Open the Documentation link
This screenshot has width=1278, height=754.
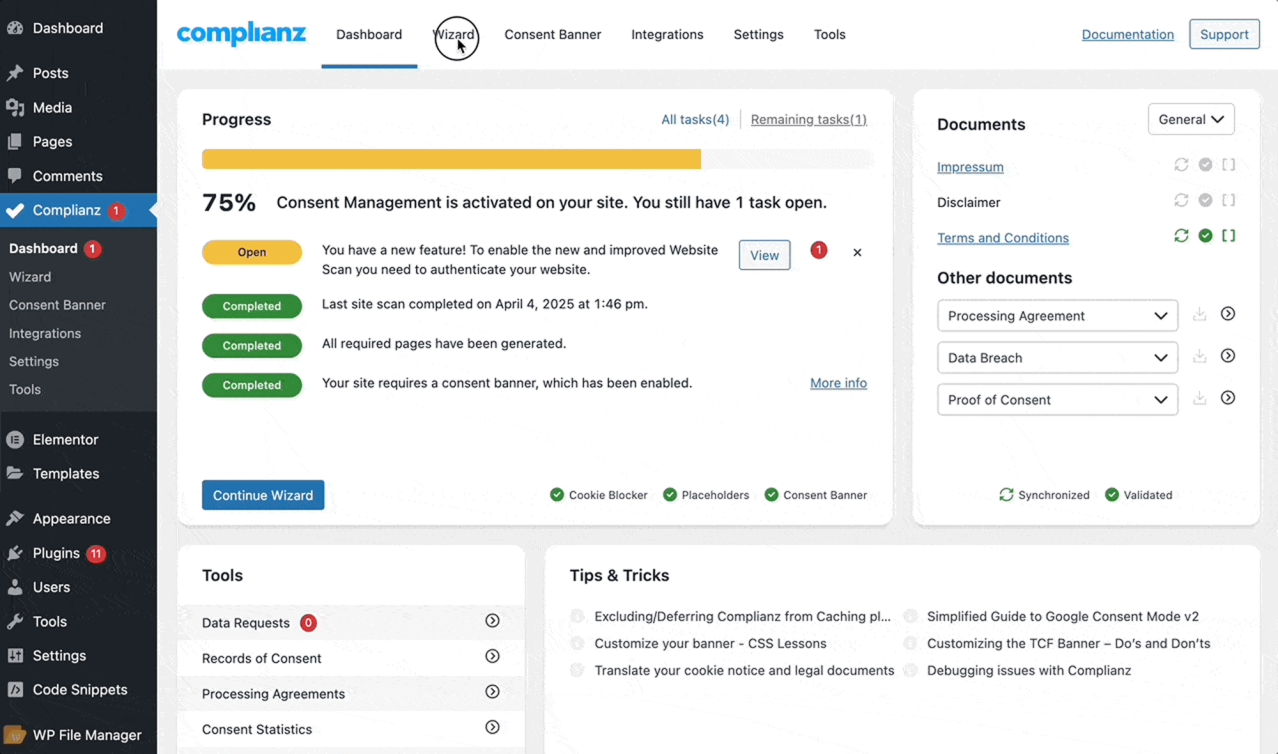[1127, 34]
